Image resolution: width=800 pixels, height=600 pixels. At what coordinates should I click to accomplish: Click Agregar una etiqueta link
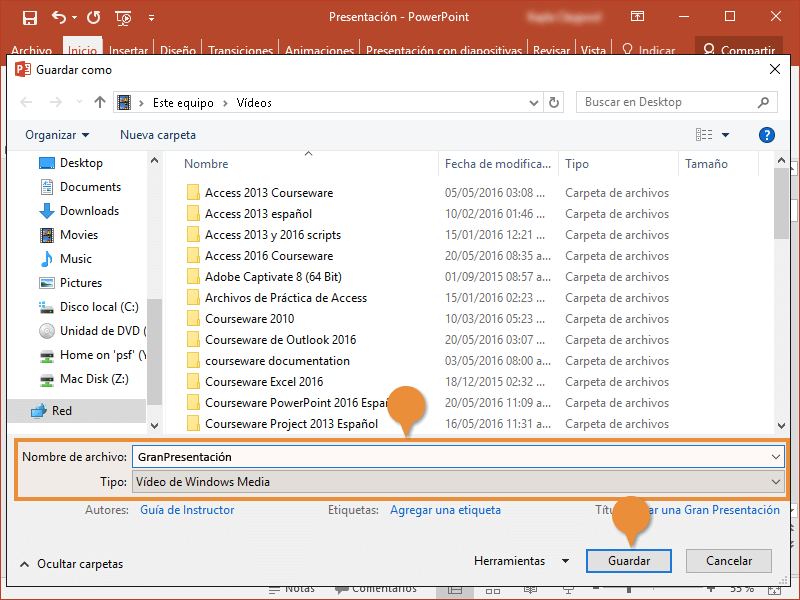[x=445, y=510]
